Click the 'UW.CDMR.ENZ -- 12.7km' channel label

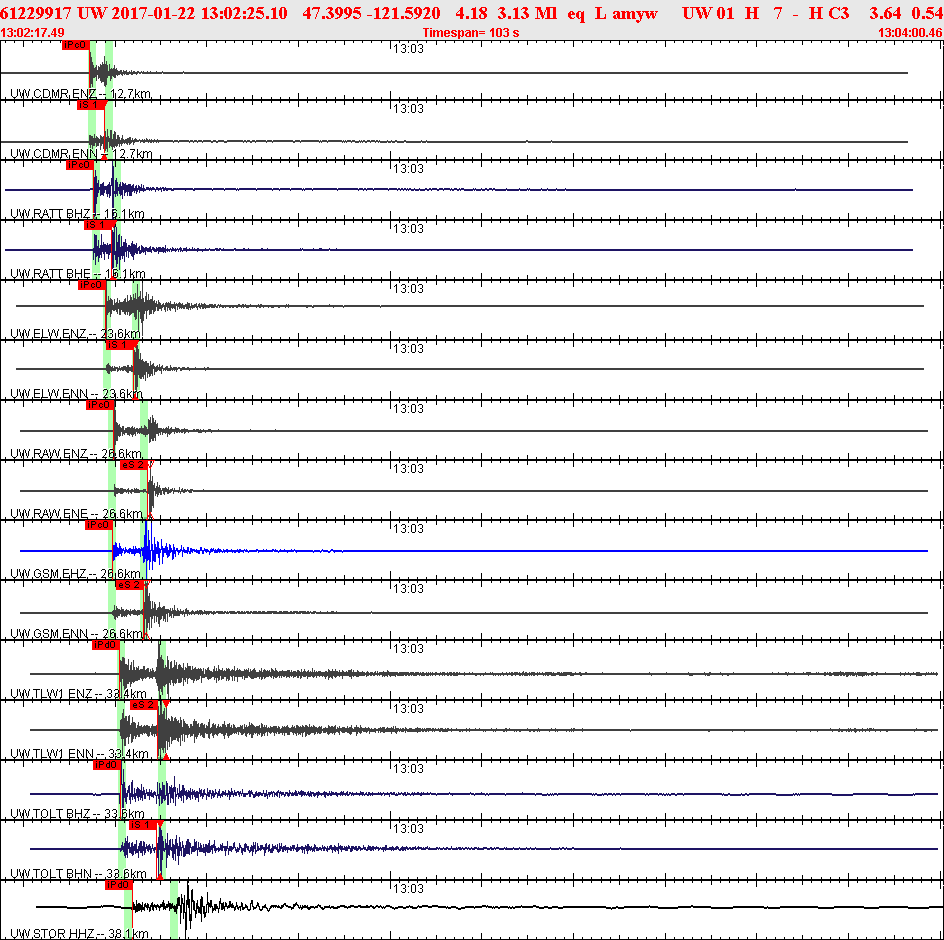pyautogui.click(x=81, y=94)
